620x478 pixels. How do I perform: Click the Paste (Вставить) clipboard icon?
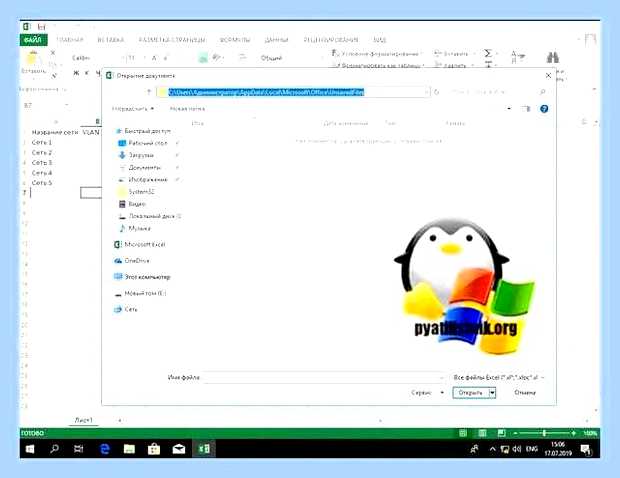coord(32,58)
